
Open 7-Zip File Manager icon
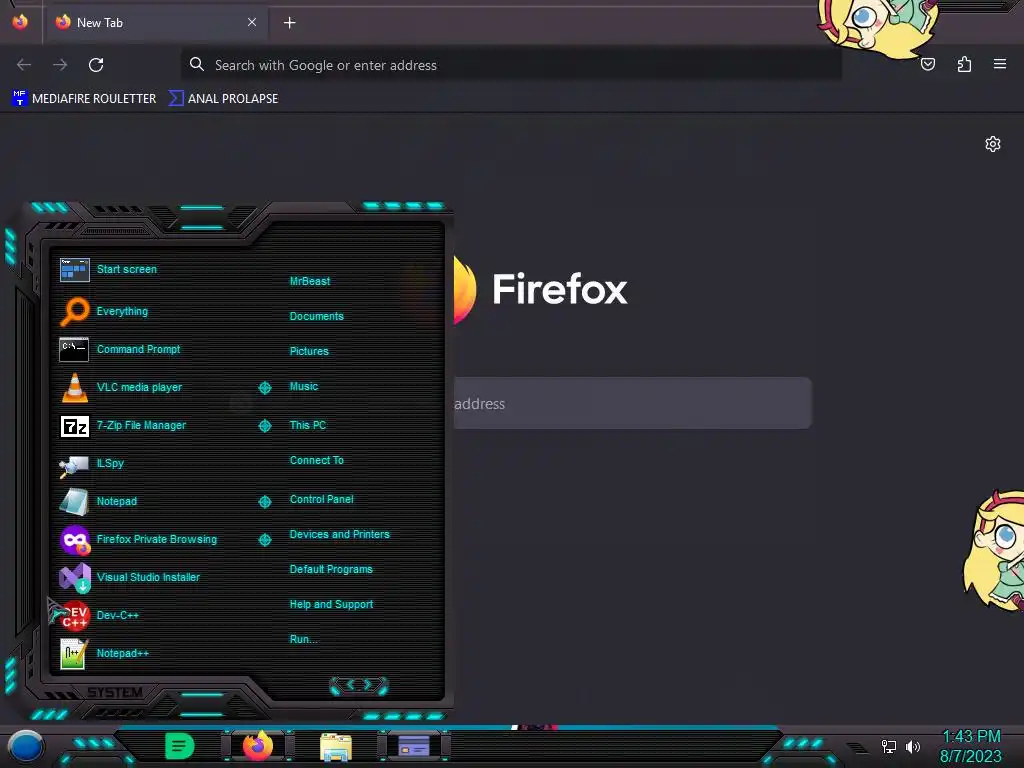pos(74,426)
